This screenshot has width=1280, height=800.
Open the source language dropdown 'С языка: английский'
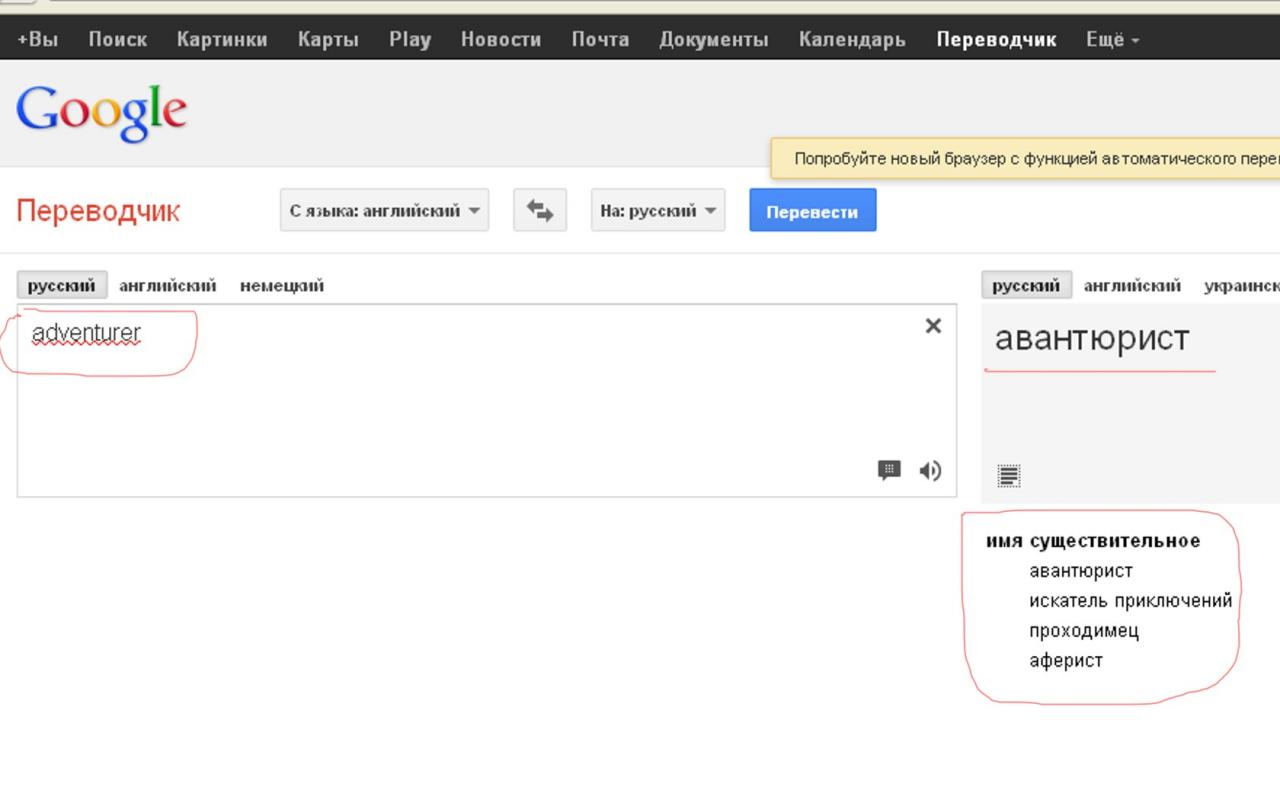point(384,211)
